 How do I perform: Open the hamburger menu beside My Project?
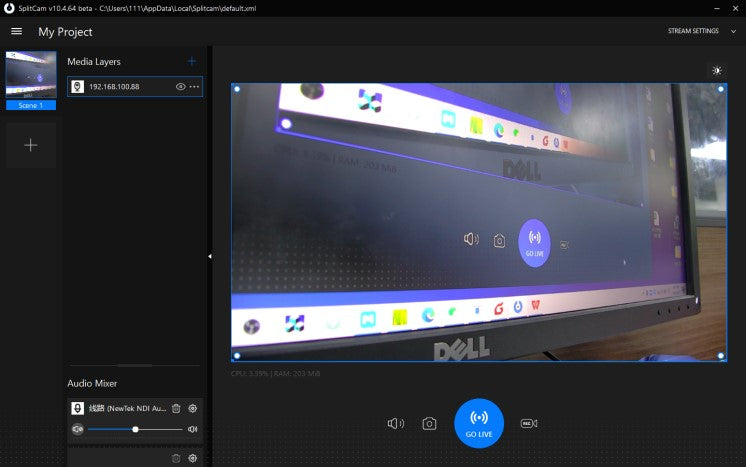[x=16, y=31]
